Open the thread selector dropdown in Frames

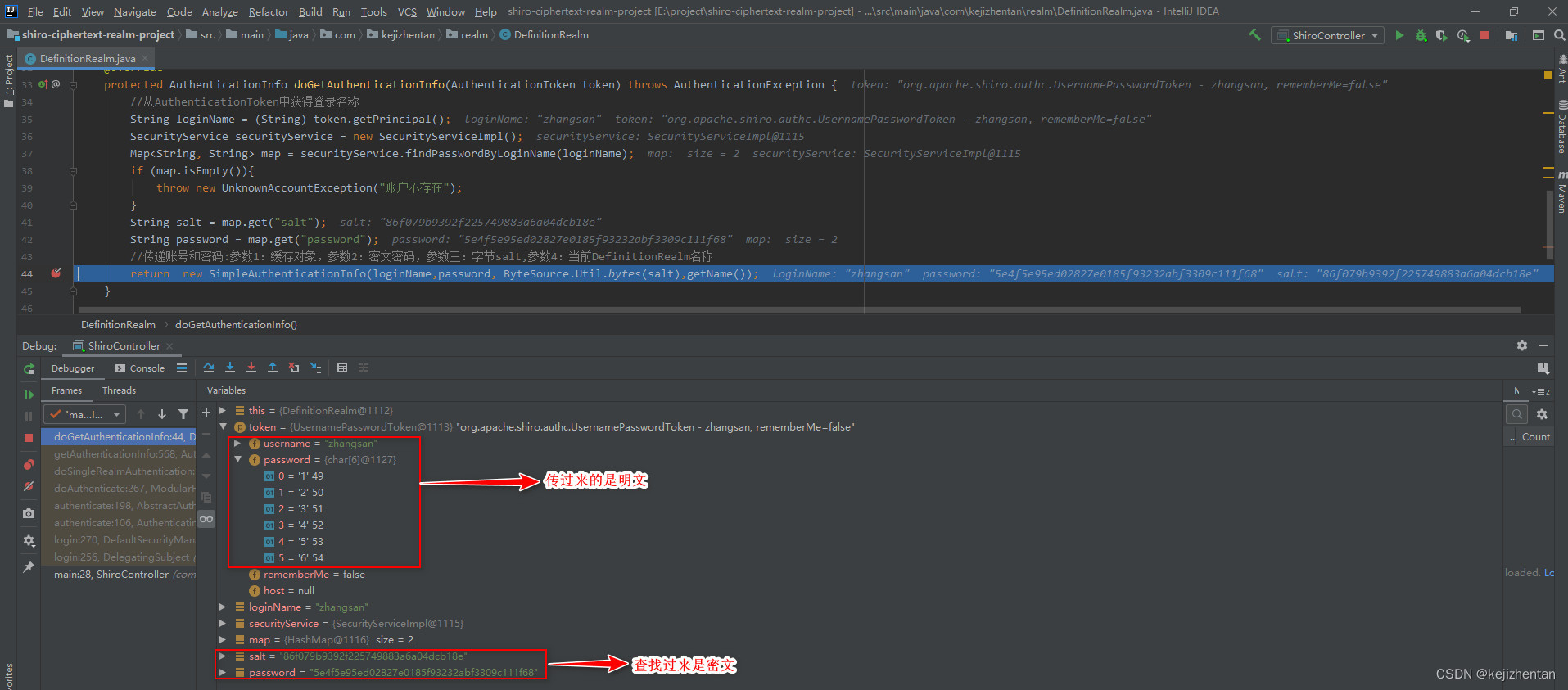click(x=86, y=414)
